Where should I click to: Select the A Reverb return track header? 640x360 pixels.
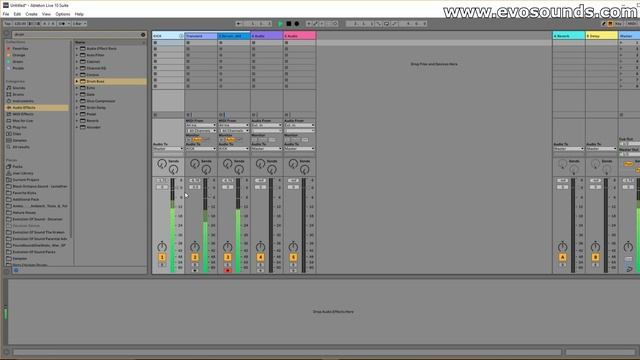tap(569, 36)
